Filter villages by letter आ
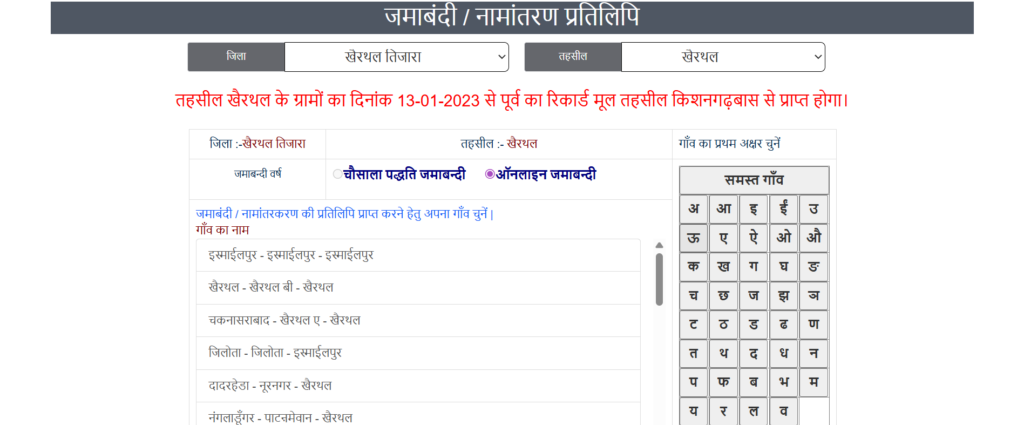Image resolution: width=1024 pixels, height=425 pixels. coord(724,210)
